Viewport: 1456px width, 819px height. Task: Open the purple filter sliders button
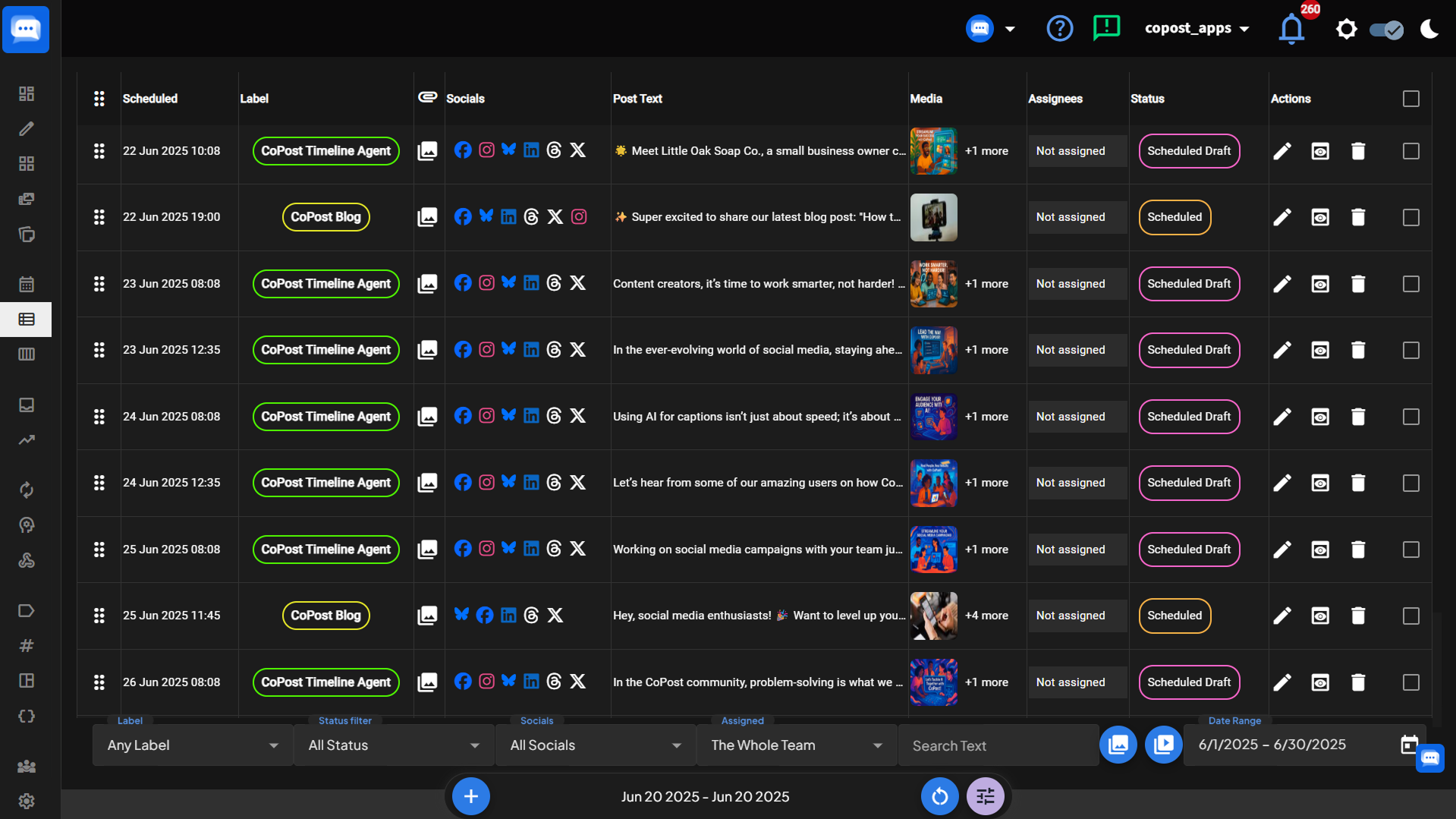click(985, 796)
